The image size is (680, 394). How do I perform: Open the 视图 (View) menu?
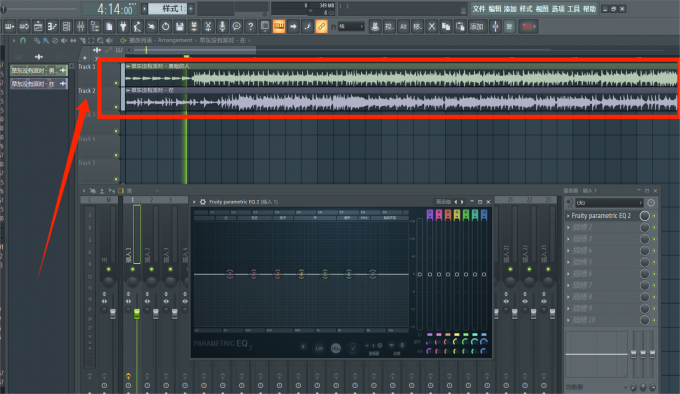coord(542,9)
